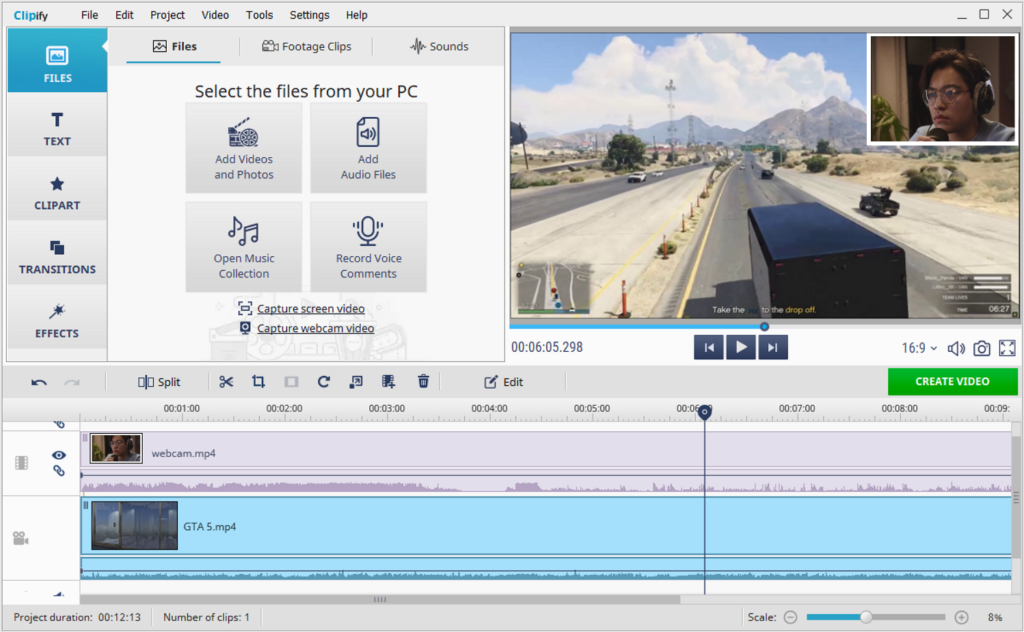Screen dimensions: 1024x632
Task: Select the GTA 5.mp4 clip thumbnail
Action: [x=134, y=526]
